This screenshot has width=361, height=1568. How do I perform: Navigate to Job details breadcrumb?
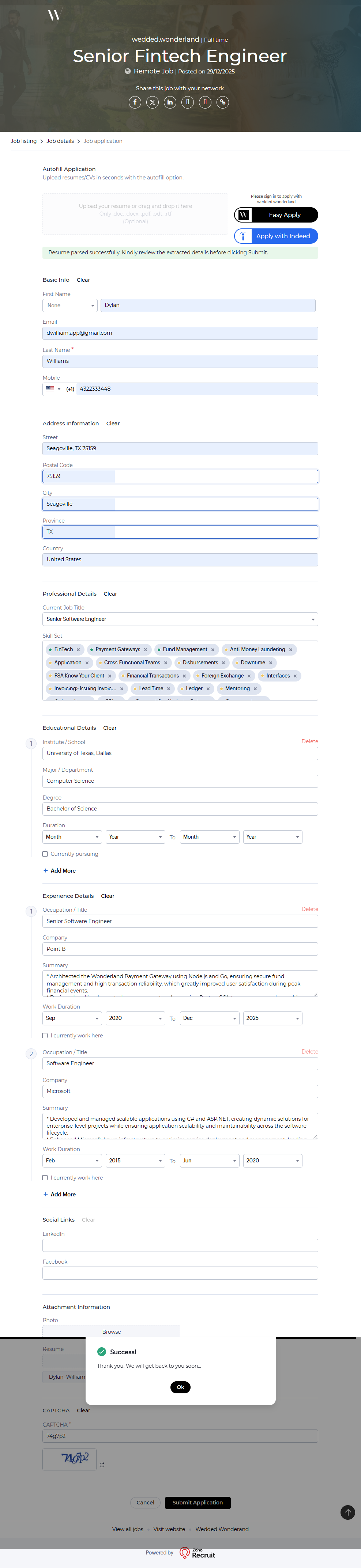click(x=60, y=141)
